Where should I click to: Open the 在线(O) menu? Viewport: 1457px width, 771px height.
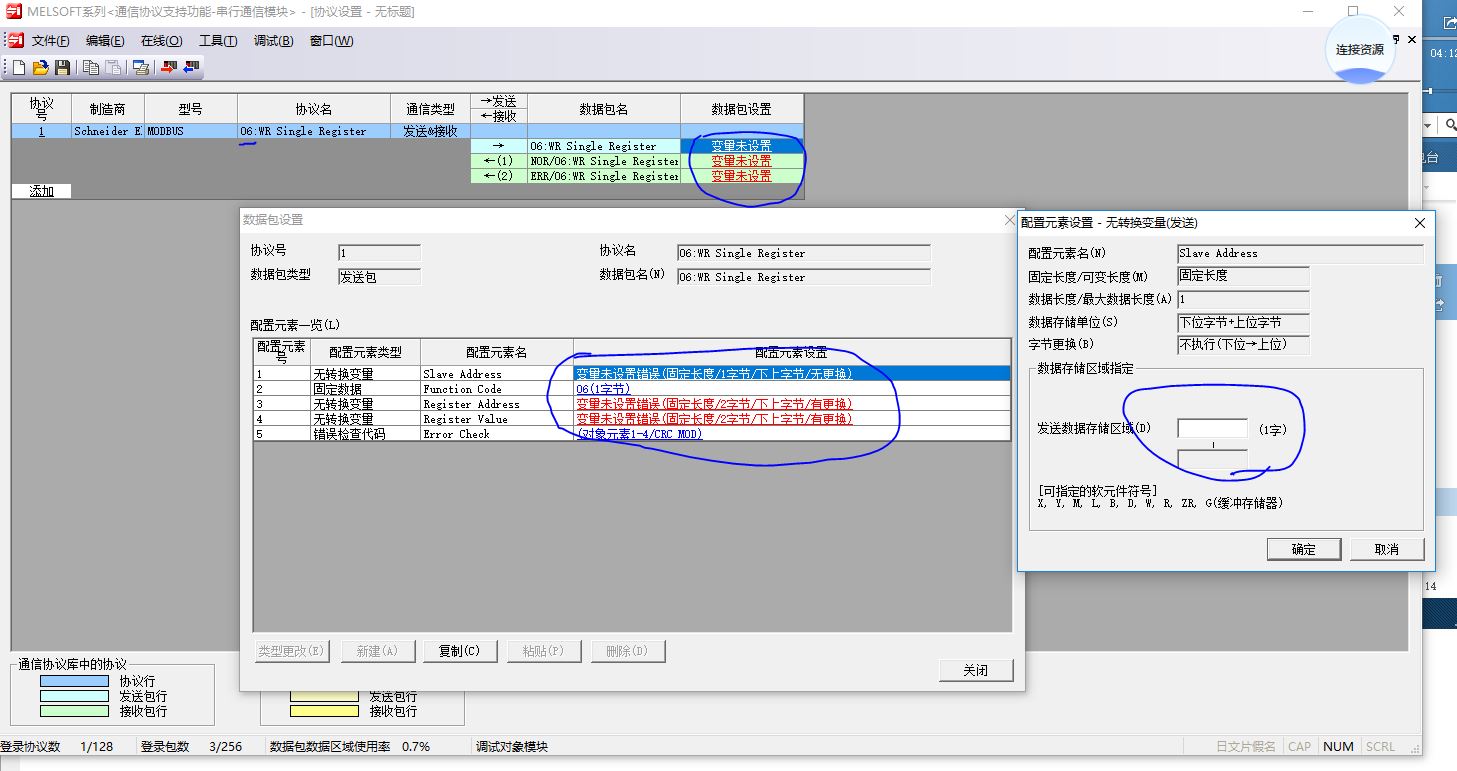(161, 41)
